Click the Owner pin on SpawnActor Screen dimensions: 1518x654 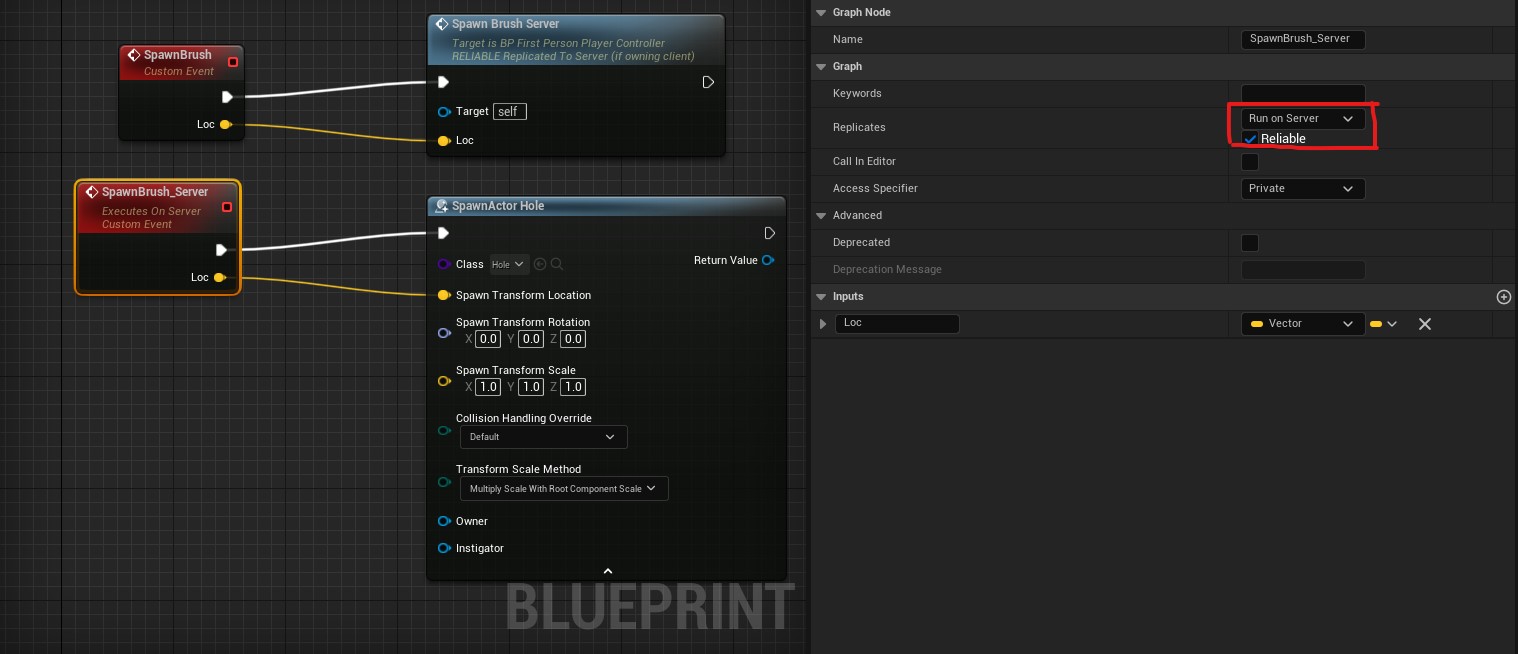pos(443,521)
